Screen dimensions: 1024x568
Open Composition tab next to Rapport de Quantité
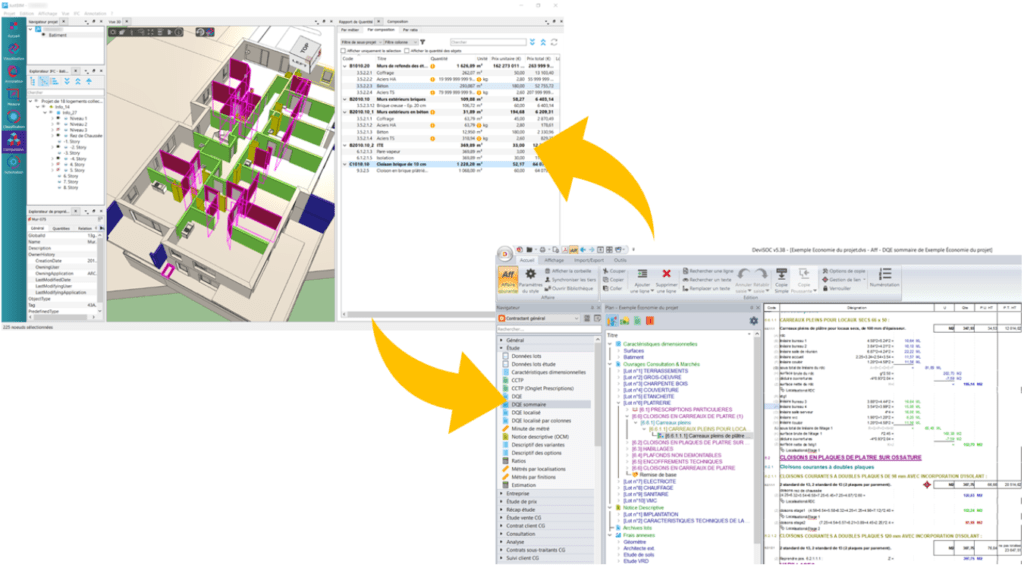[x=397, y=22]
